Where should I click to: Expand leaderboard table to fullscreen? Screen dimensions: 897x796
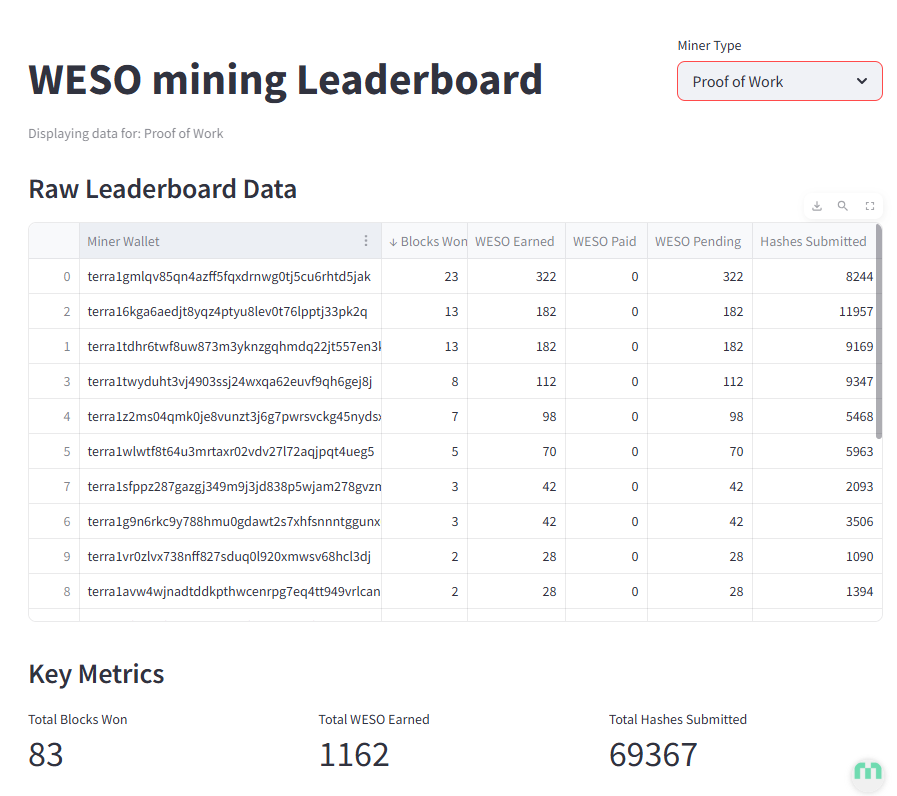coord(870,206)
